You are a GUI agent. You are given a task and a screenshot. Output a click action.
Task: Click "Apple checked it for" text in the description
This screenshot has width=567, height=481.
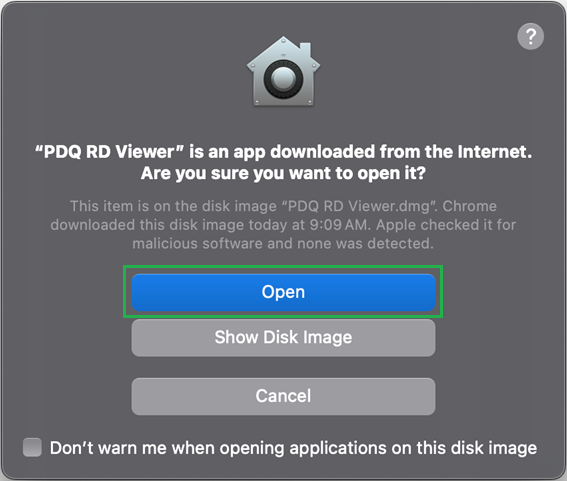point(446,225)
